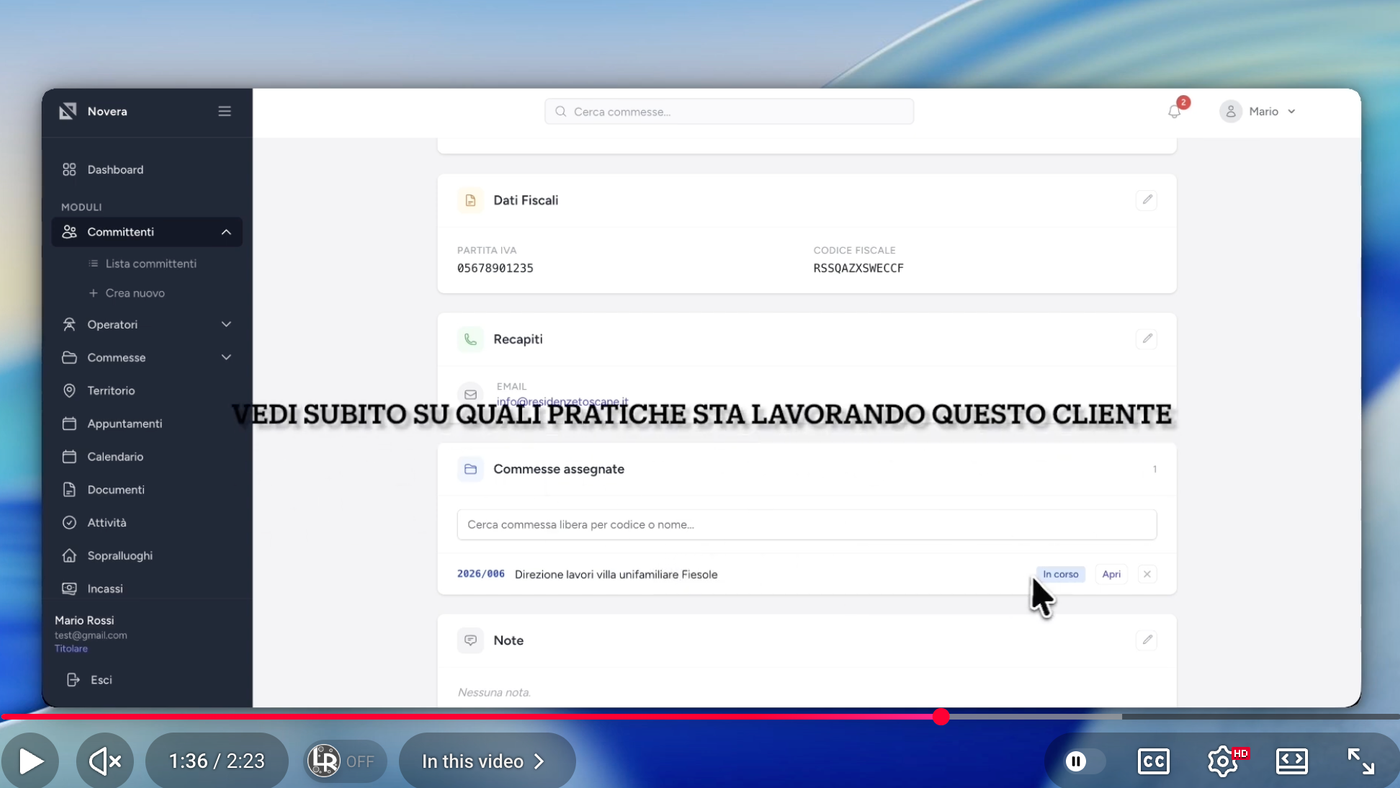This screenshot has width=1400, height=788.
Task: Toggle closed captions CC
Action: 1154,761
